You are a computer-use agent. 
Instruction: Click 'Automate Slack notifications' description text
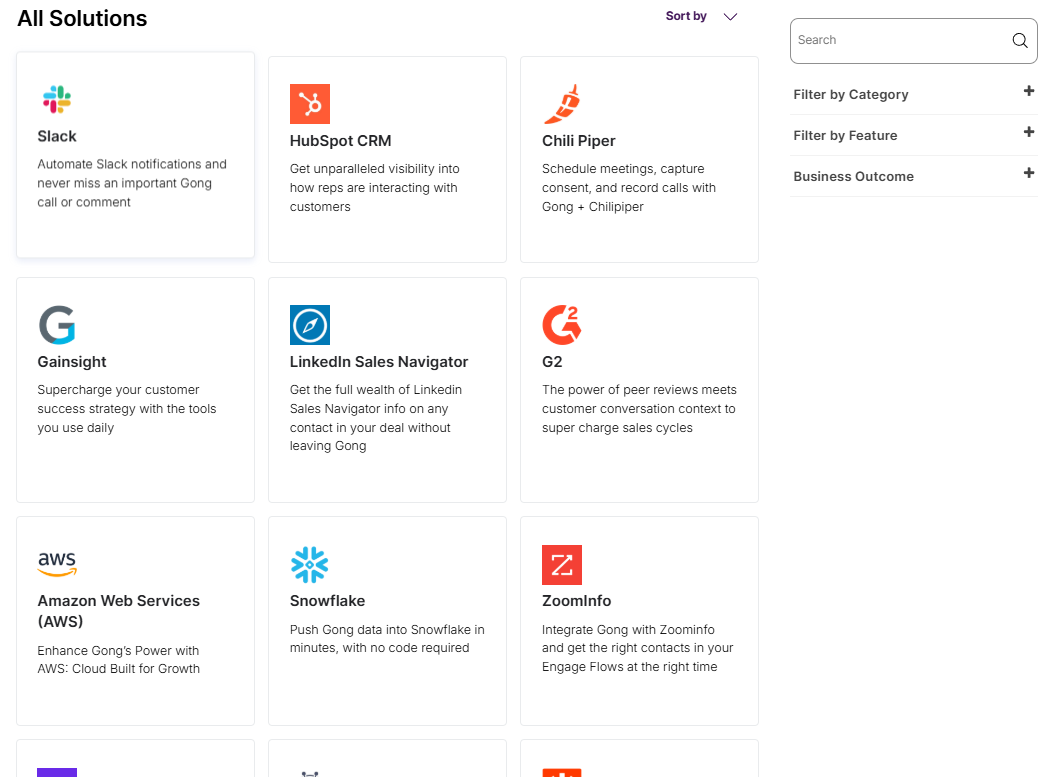pos(132,183)
